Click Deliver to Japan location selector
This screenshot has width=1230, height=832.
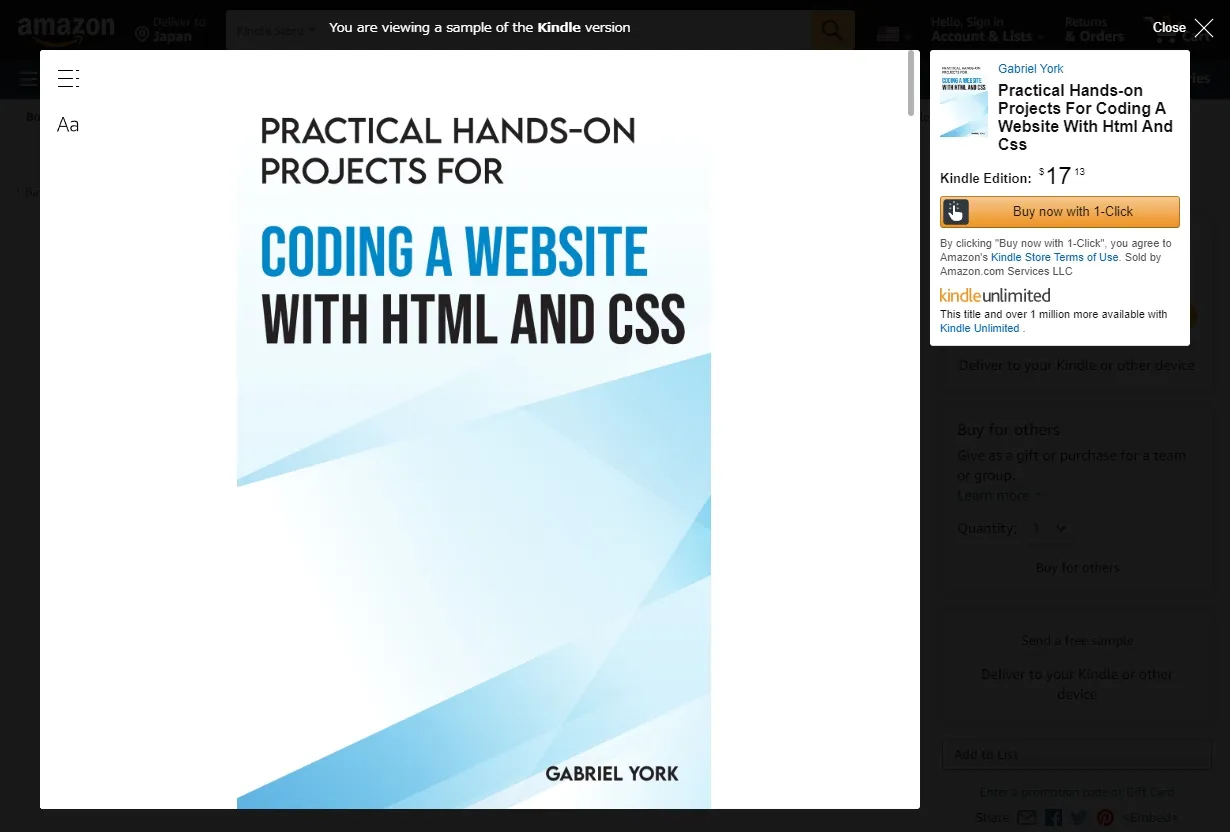[x=170, y=30]
